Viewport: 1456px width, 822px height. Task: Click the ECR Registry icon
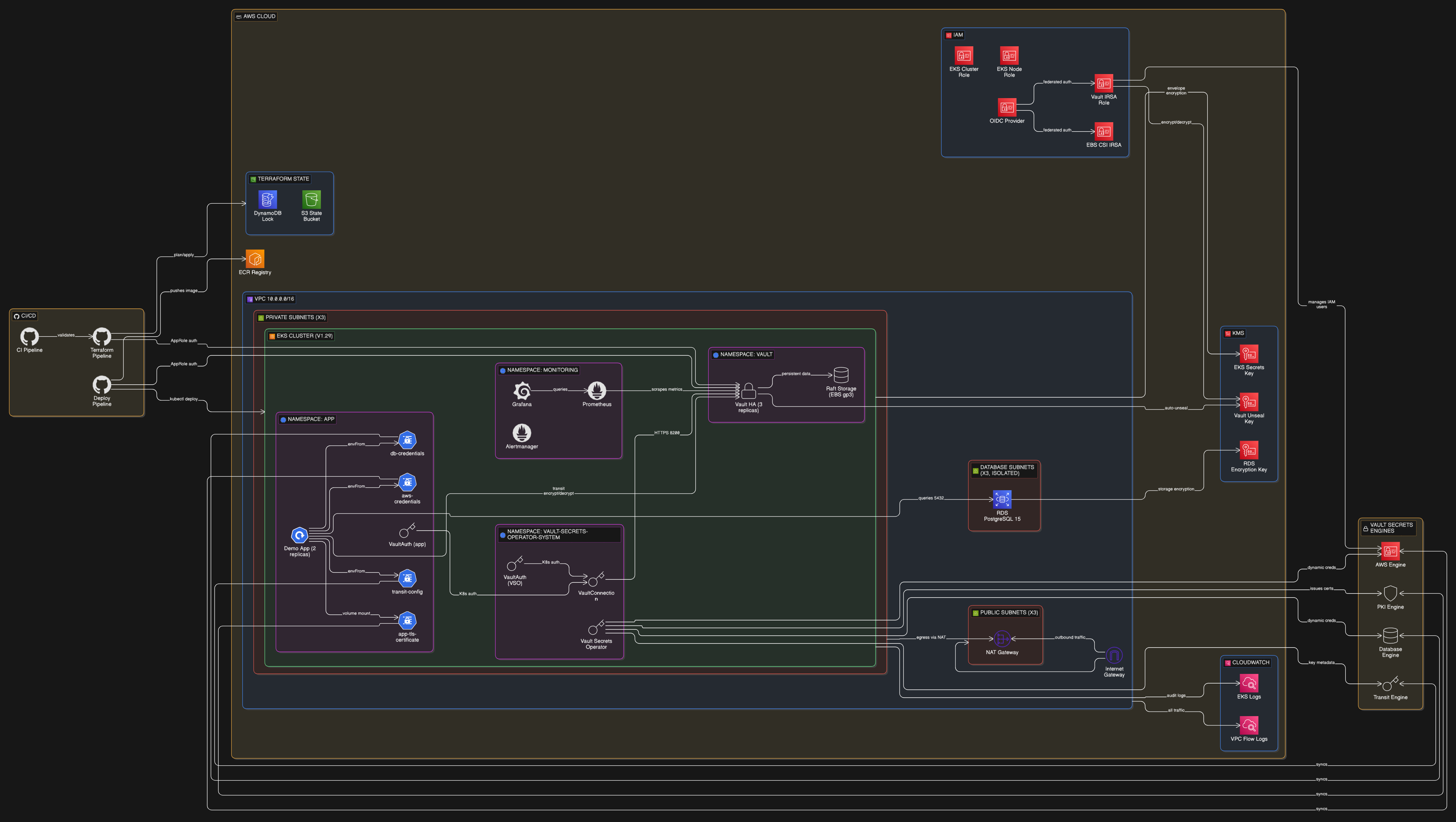coord(255,259)
